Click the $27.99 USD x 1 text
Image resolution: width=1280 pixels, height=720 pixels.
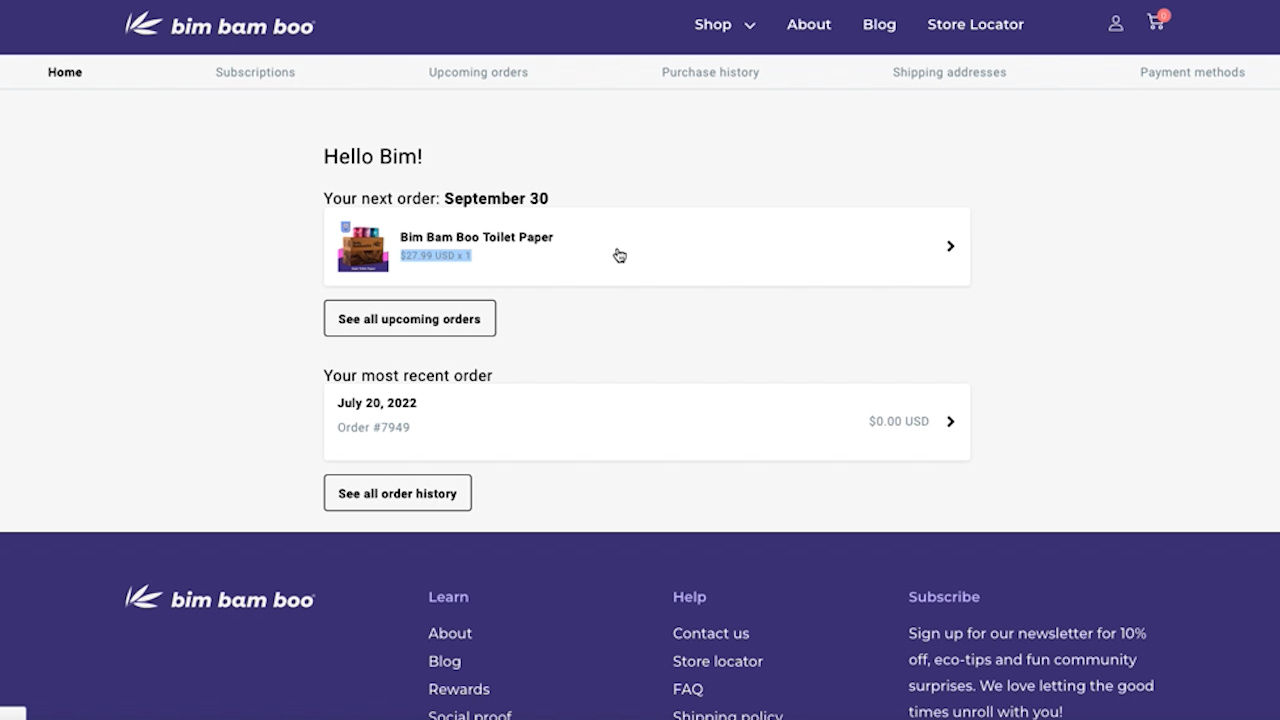click(435, 255)
